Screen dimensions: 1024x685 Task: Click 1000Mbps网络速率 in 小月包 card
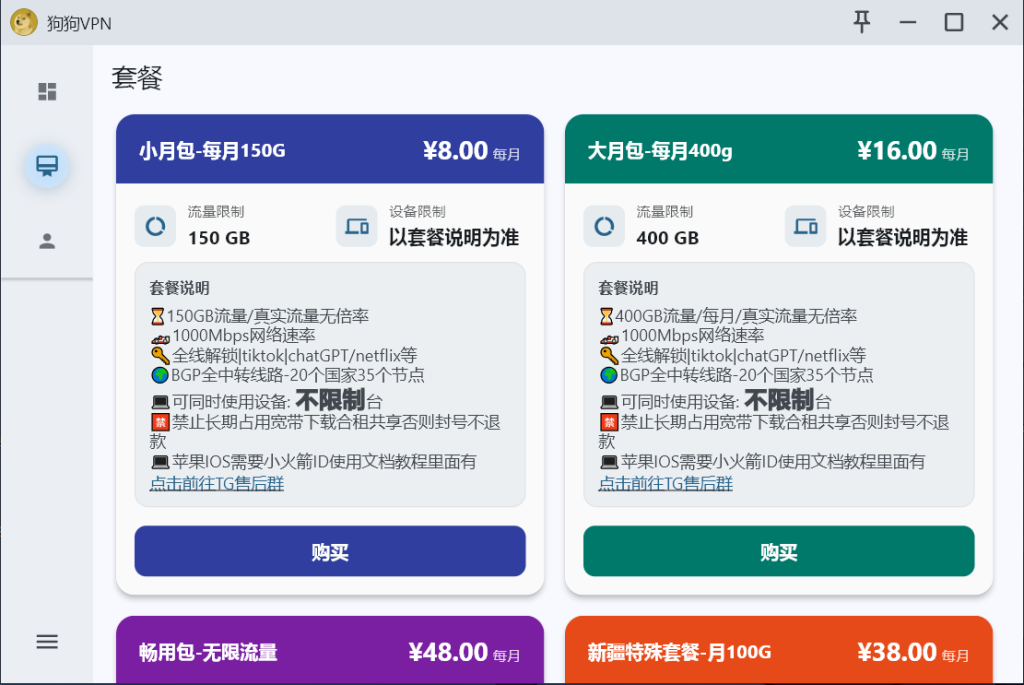pyautogui.click(x=244, y=336)
